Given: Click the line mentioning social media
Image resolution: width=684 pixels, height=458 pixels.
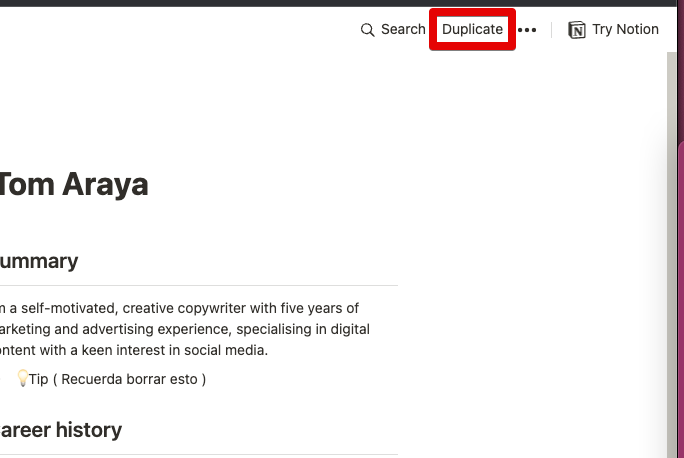Looking at the screenshot, I should (134, 350).
